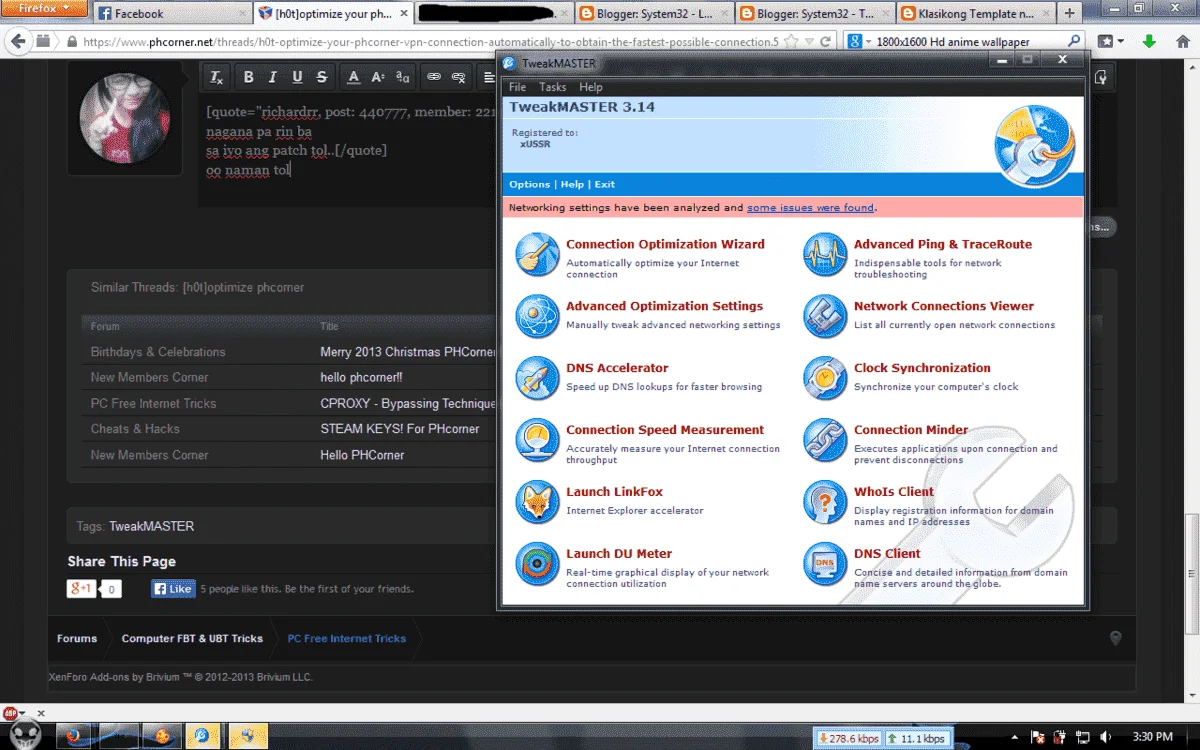Click unlink icon in editor toolbar
The height and width of the screenshot is (750, 1200).
pos(459,77)
